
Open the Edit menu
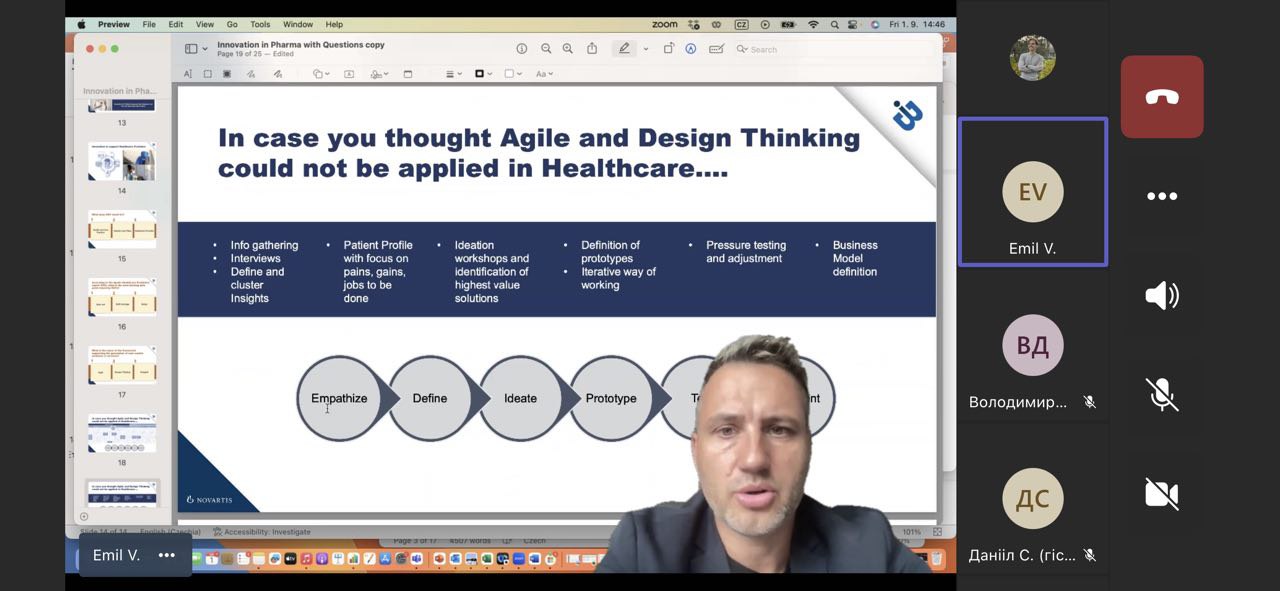[x=176, y=24]
